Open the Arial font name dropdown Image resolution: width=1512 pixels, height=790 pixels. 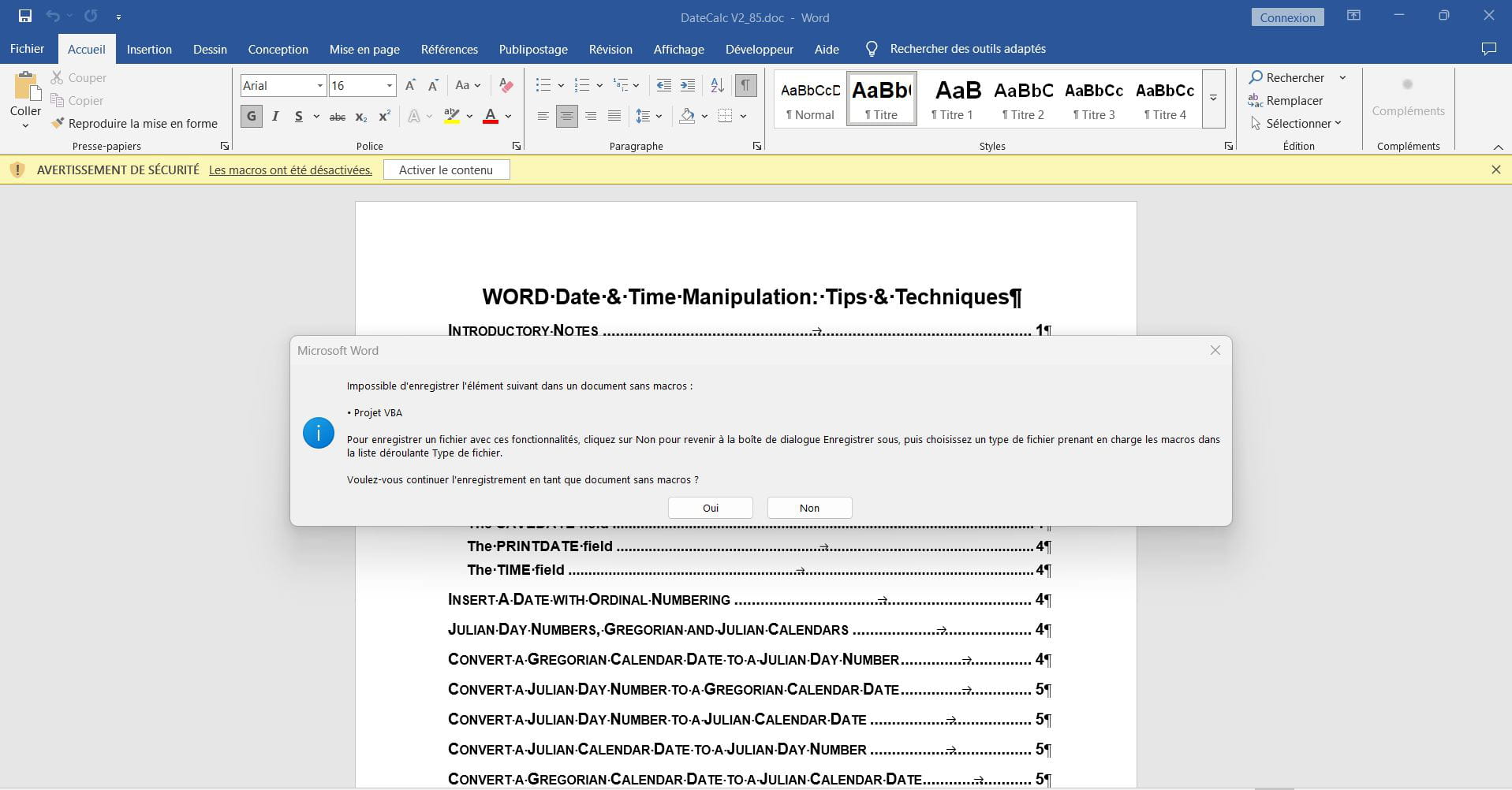319,85
